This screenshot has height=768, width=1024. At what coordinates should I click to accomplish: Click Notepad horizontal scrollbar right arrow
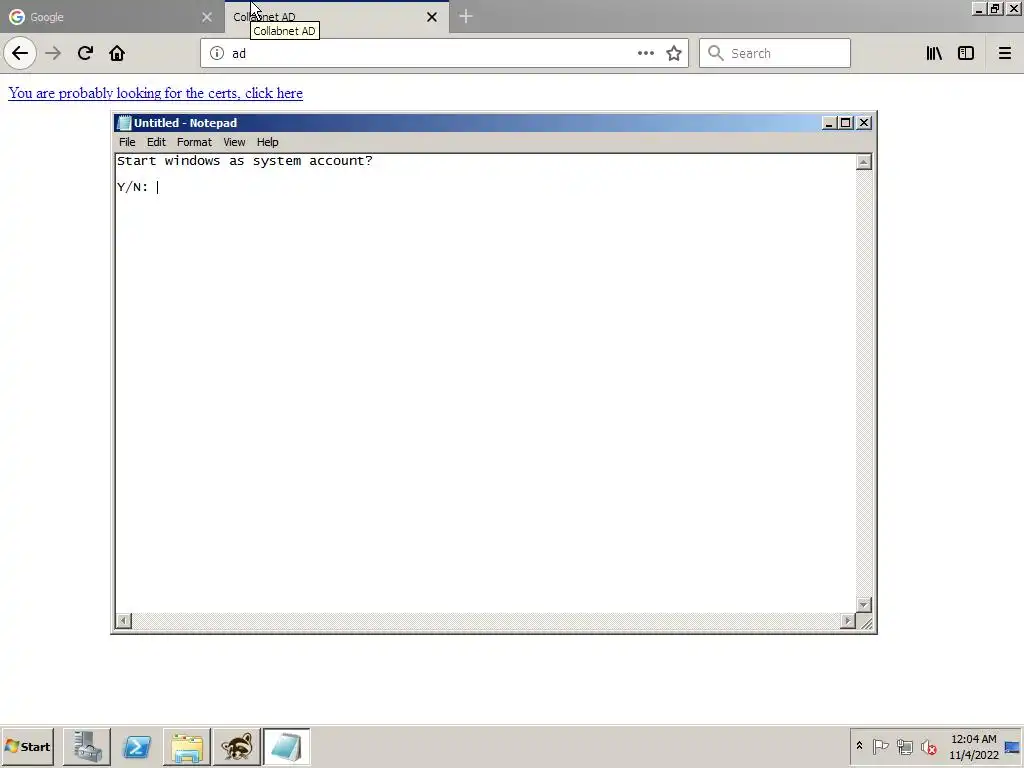[x=848, y=620]
